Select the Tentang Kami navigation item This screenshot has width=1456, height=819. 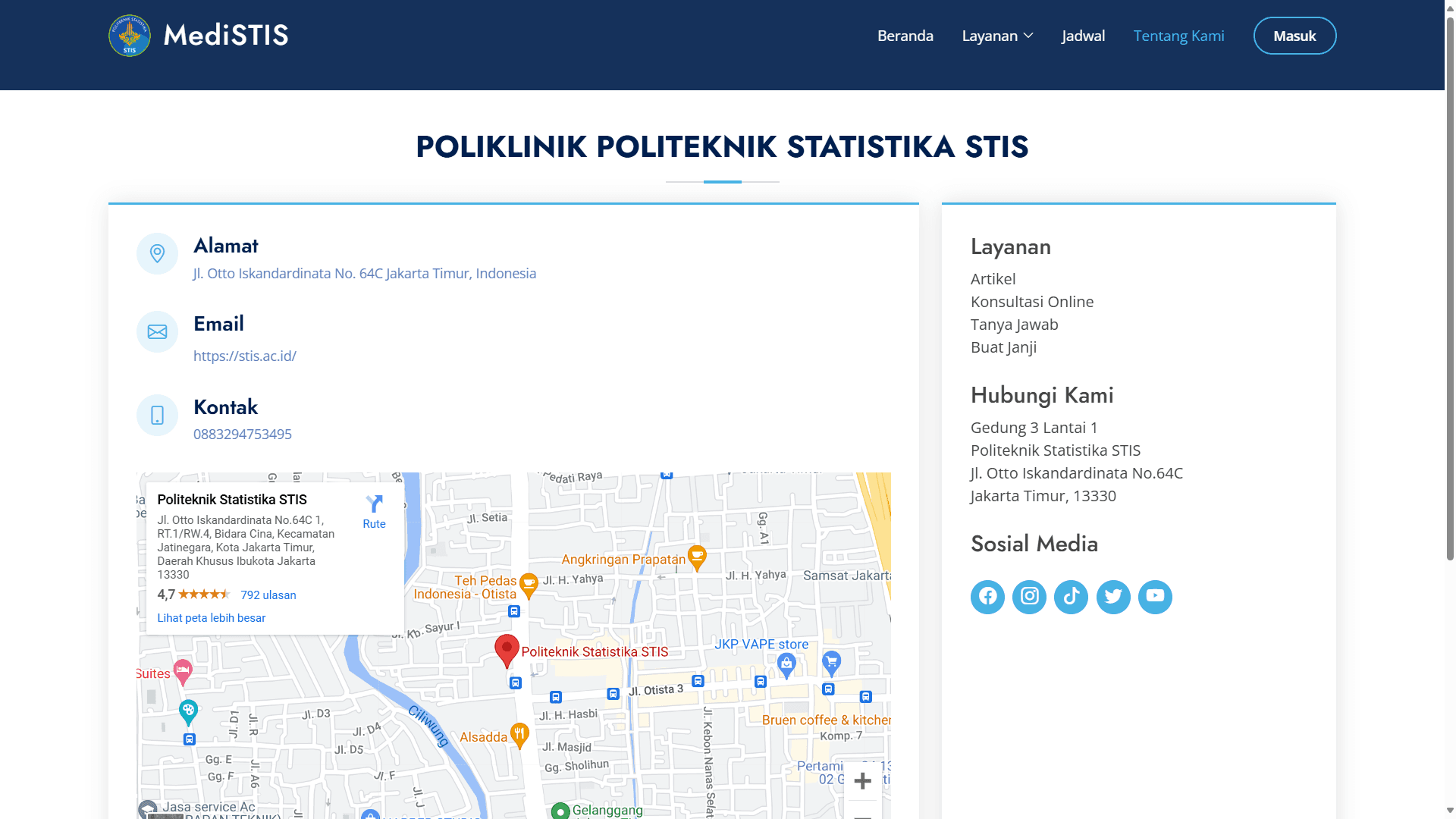[1178, 36]
